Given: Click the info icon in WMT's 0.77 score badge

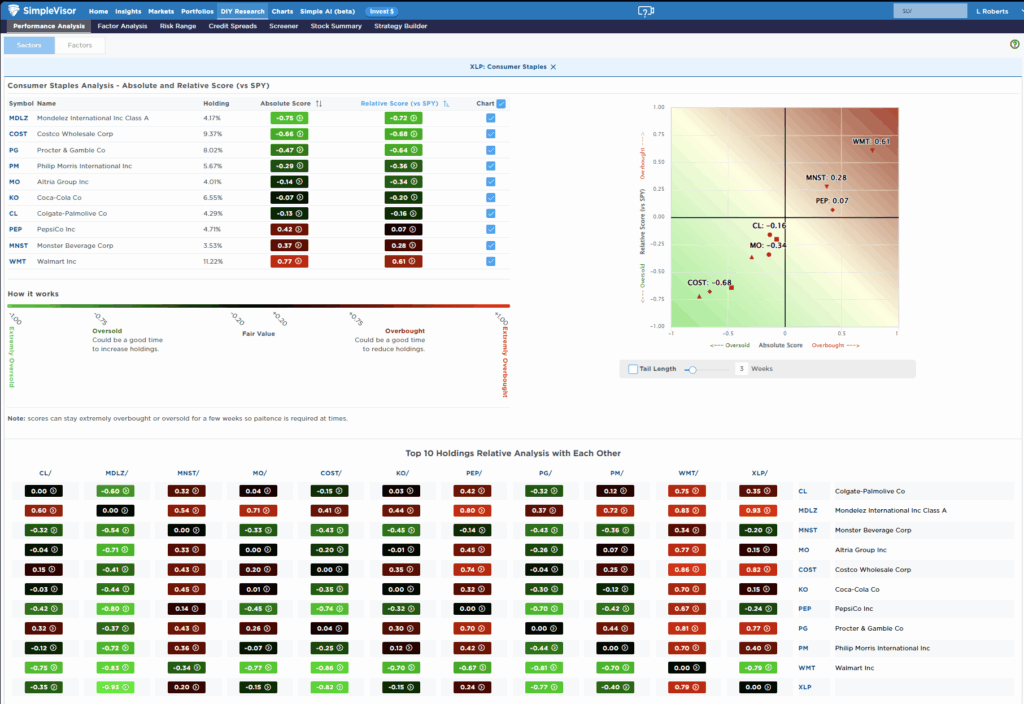Looking at the screenshot, I should coord(297,261).
